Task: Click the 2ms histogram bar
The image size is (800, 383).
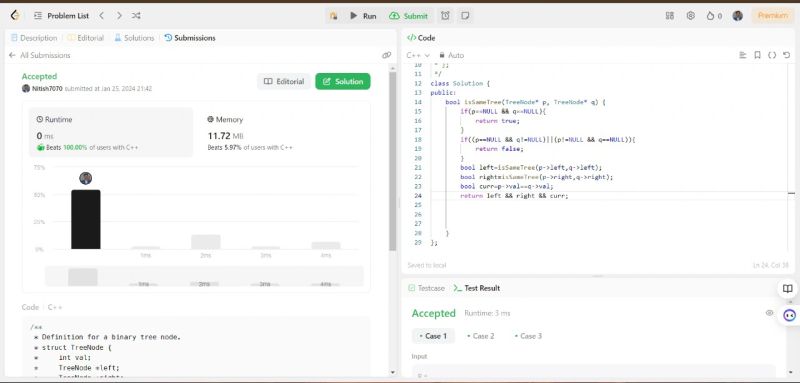Action: pos(206,242)
